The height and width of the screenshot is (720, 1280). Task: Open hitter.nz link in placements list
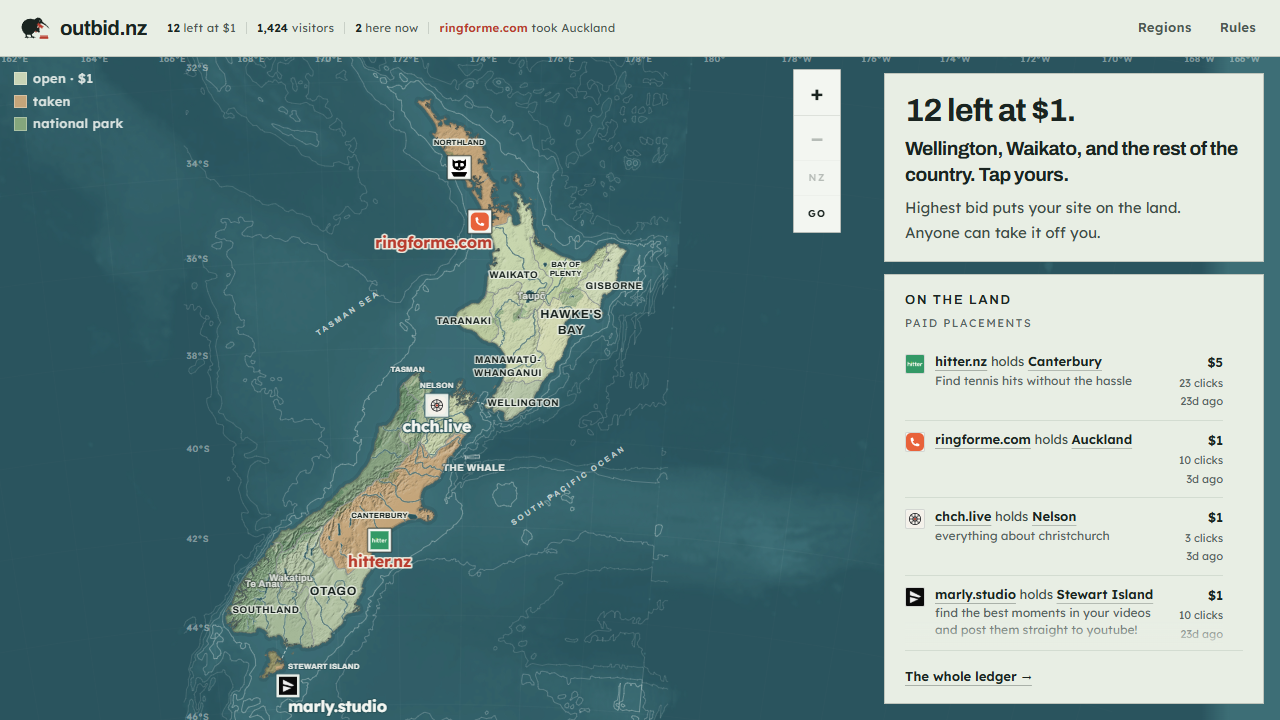tap(961, 362)
